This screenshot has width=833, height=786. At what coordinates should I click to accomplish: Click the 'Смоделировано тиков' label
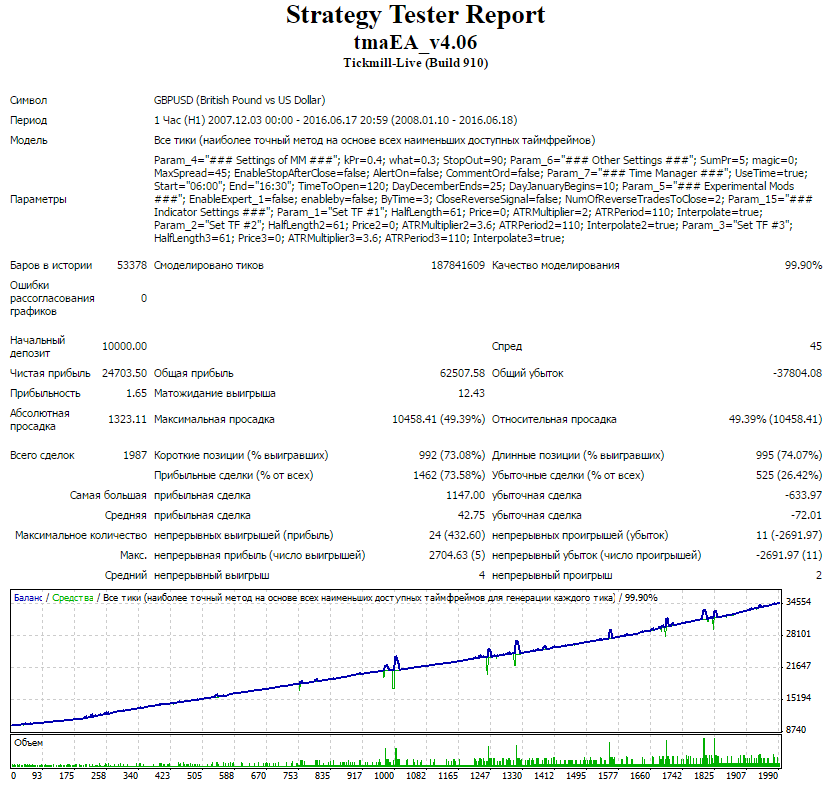click(209, 266)
